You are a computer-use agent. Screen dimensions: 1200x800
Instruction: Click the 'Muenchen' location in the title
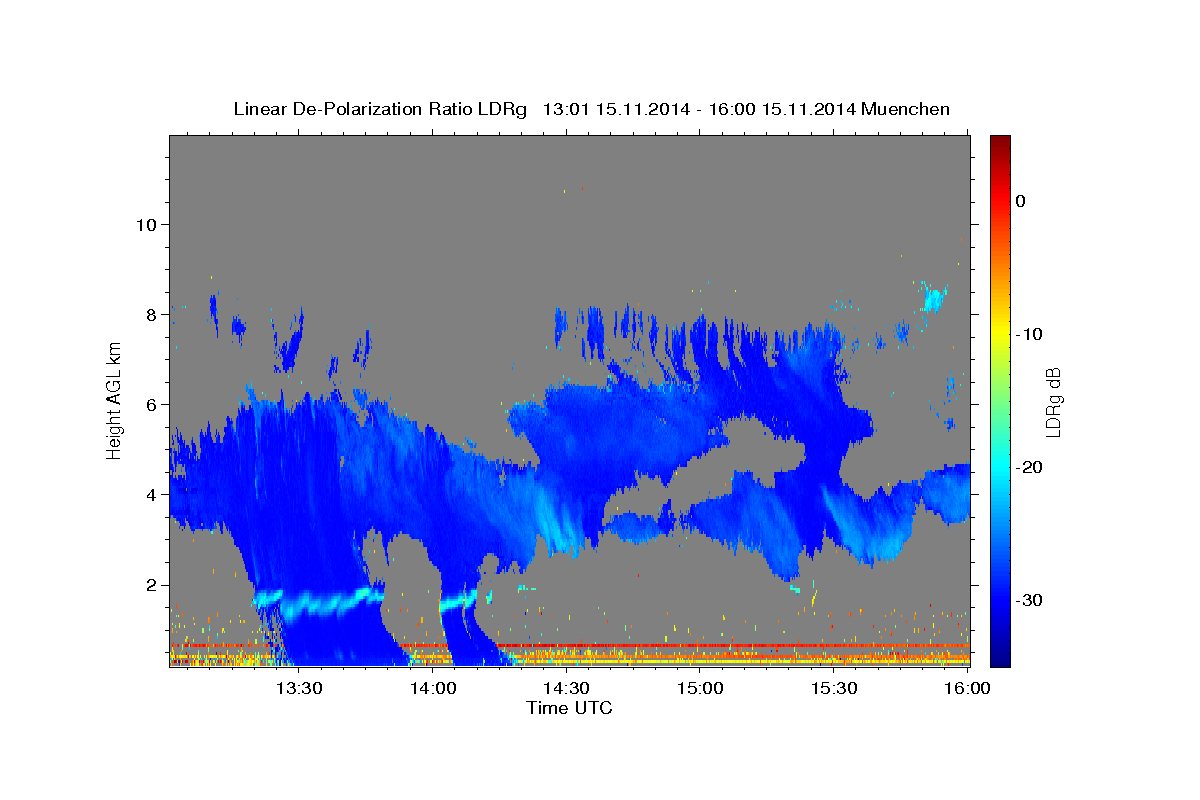pos(907,109)
